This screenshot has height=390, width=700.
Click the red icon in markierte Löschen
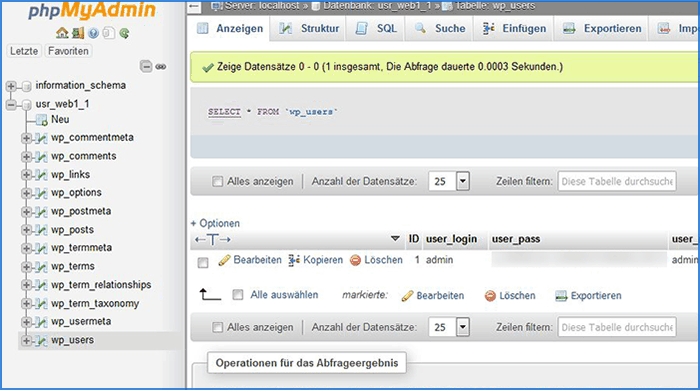(x=490, y=296)
